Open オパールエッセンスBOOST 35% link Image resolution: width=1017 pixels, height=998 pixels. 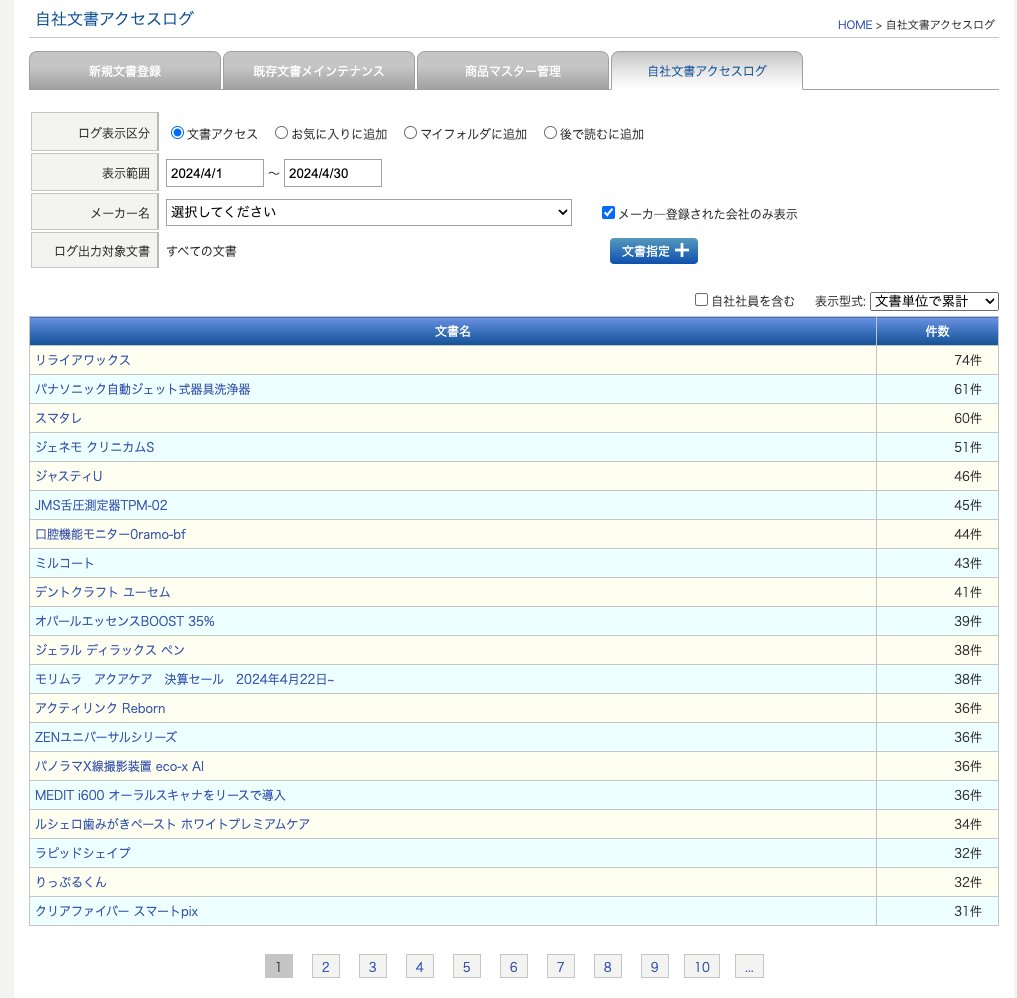point(125,621)
